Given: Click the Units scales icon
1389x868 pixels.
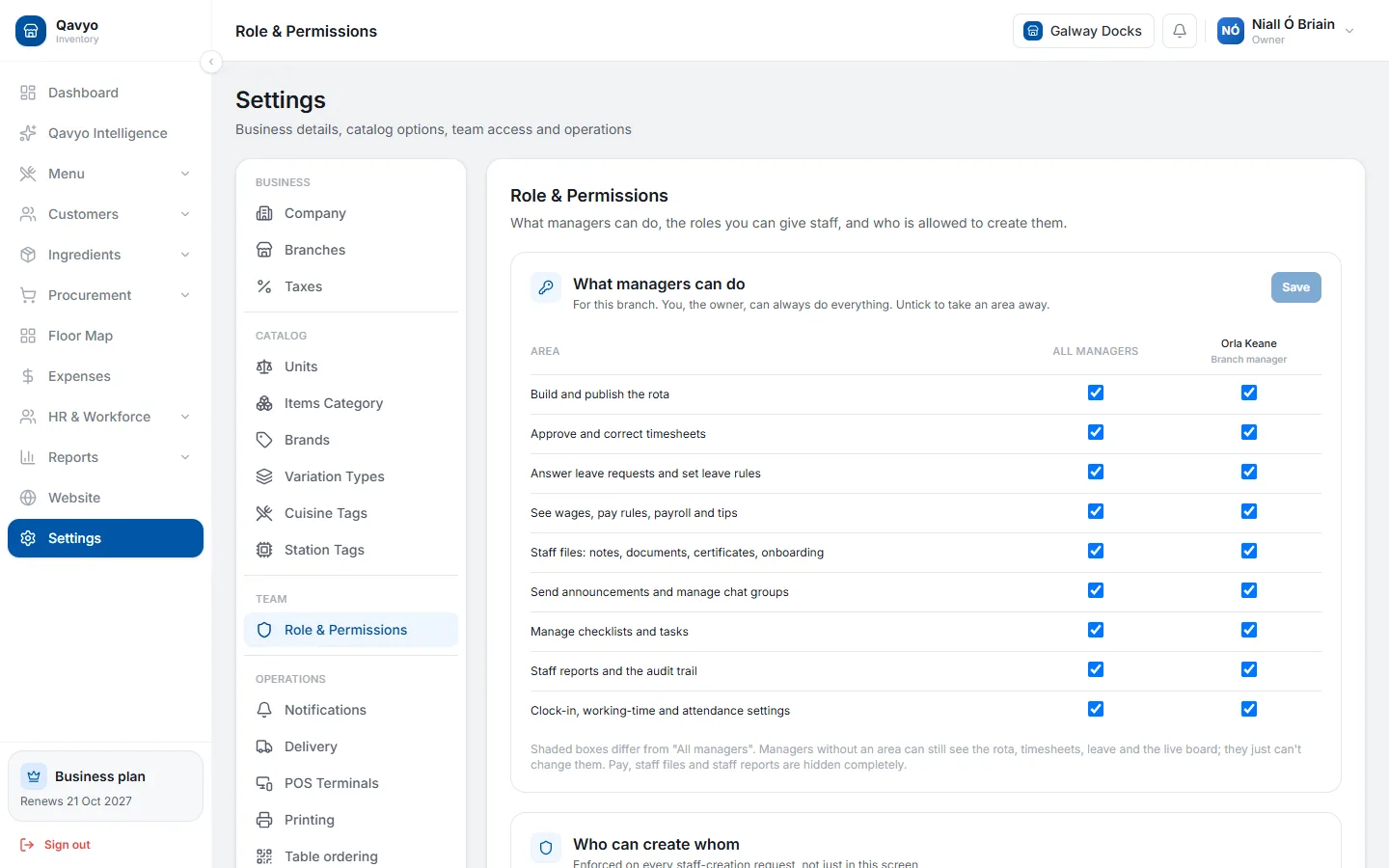Looking at the screenshot, I should [x=264, y=366].
